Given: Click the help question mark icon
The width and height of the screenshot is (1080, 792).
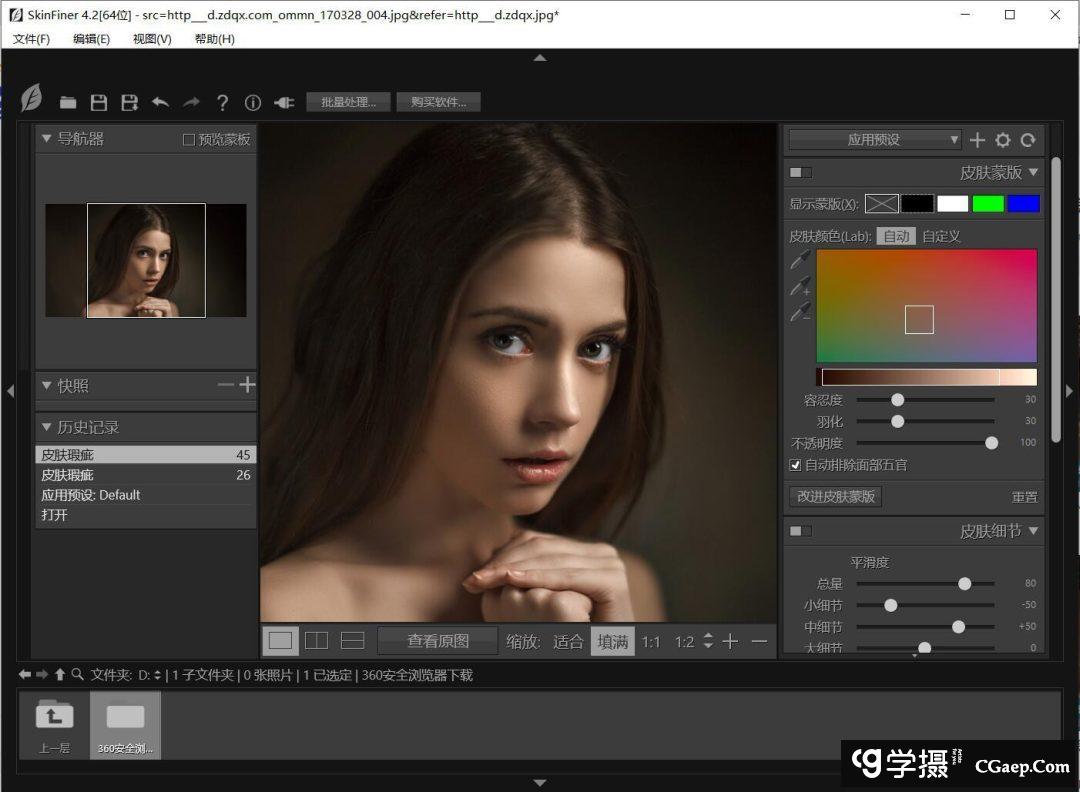Looking at the screenshot, I should coord(222,102).
